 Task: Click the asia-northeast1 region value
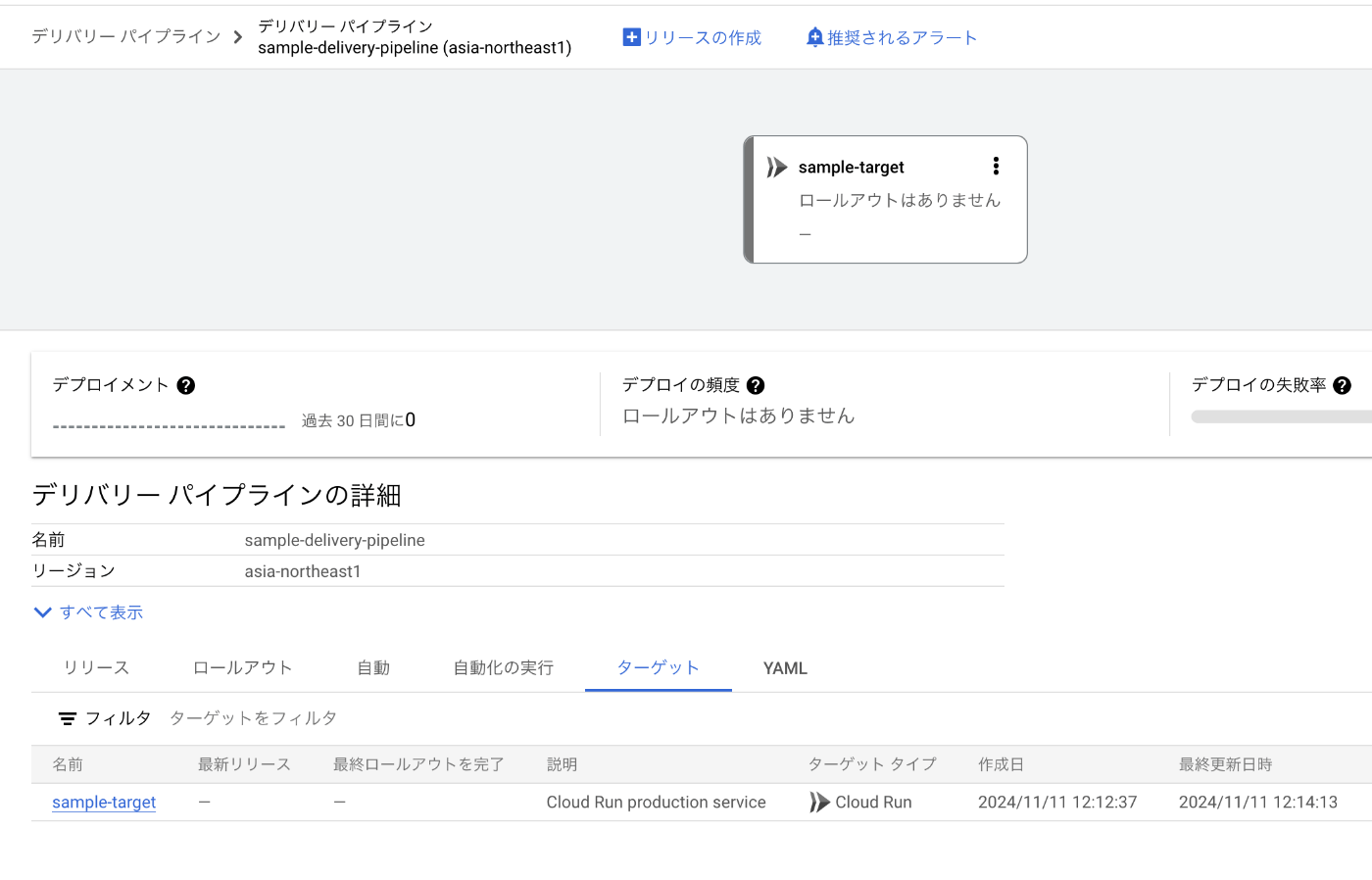click(x=303, y=571)
